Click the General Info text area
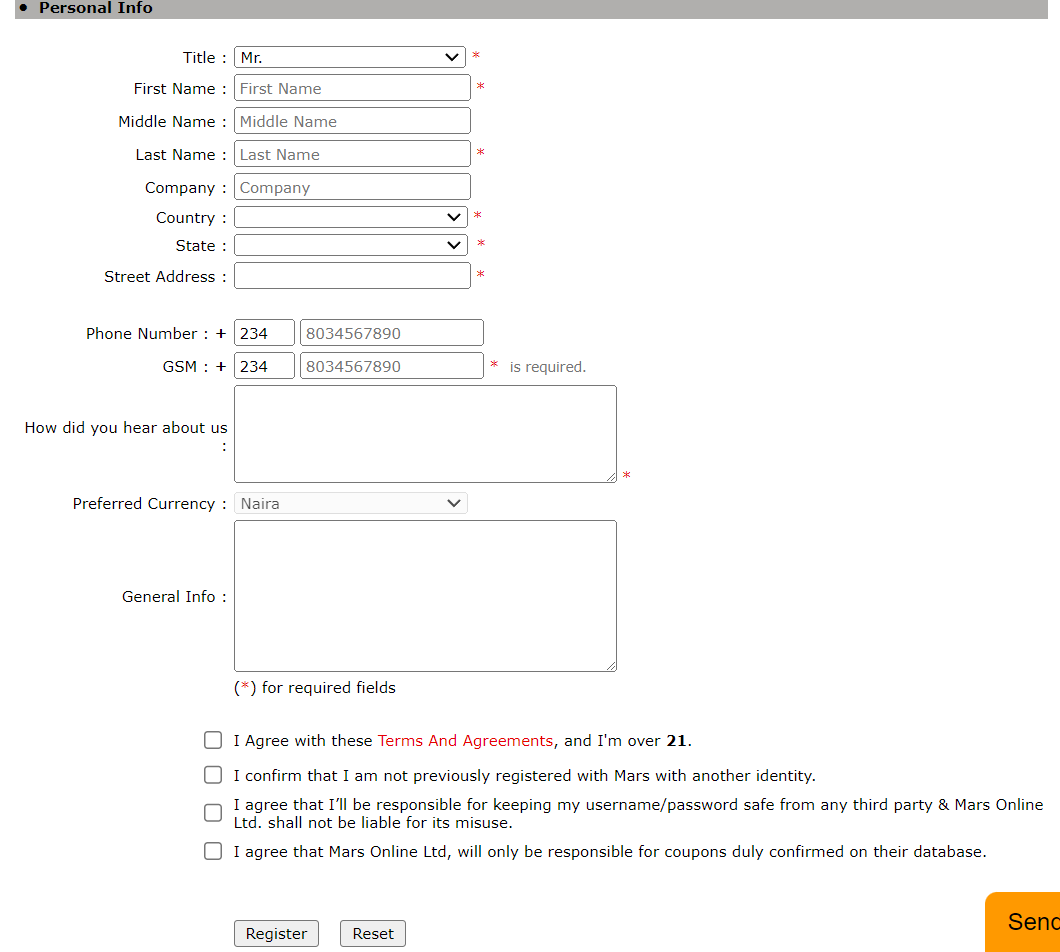The image size is (1060, 952). pos(424,595)
